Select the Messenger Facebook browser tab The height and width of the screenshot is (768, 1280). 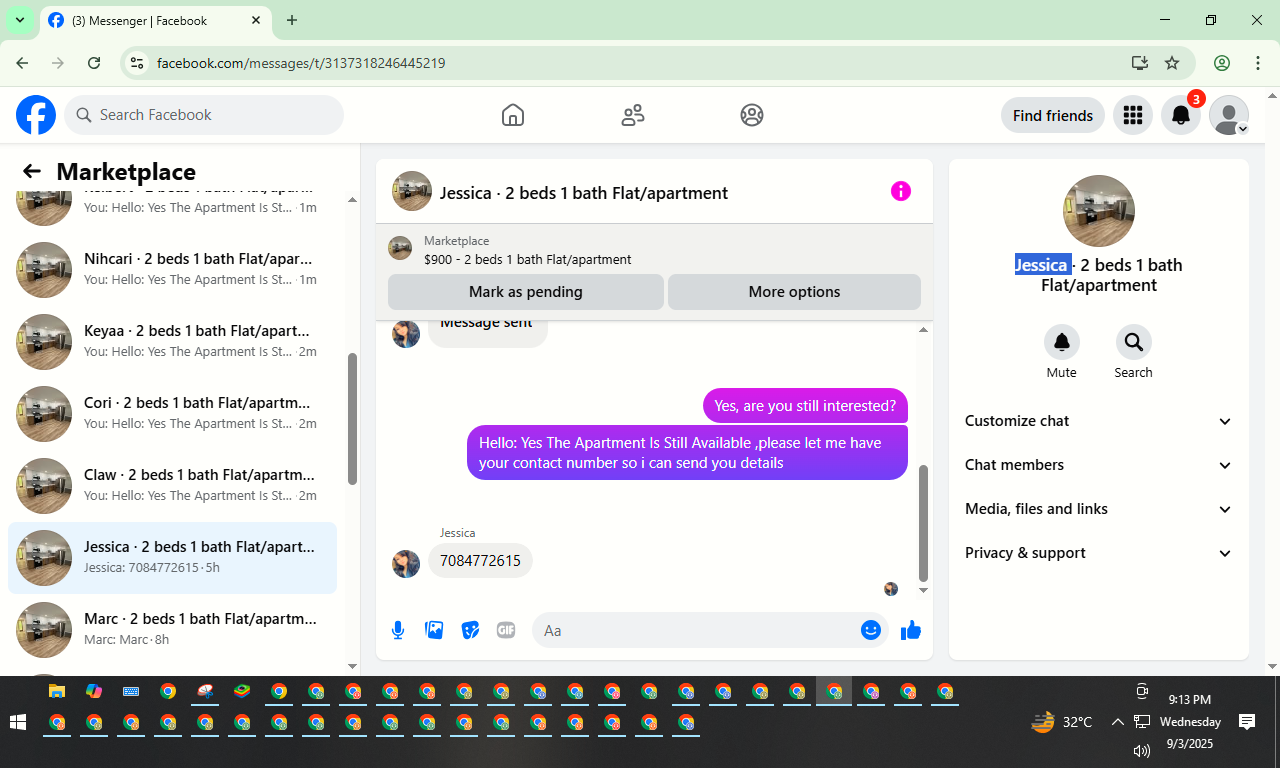coord(155,20)
